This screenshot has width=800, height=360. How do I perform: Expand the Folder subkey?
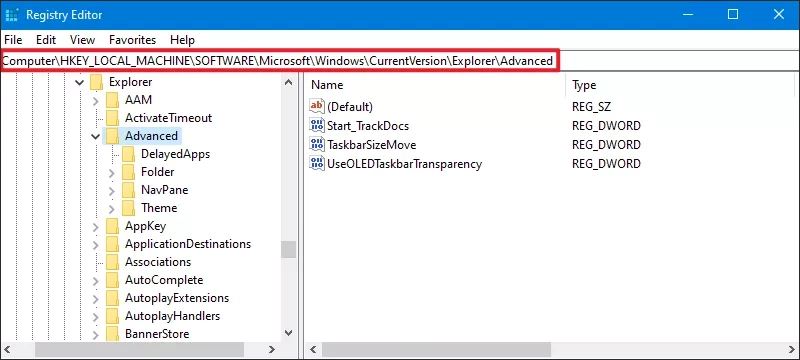(112, 172)
